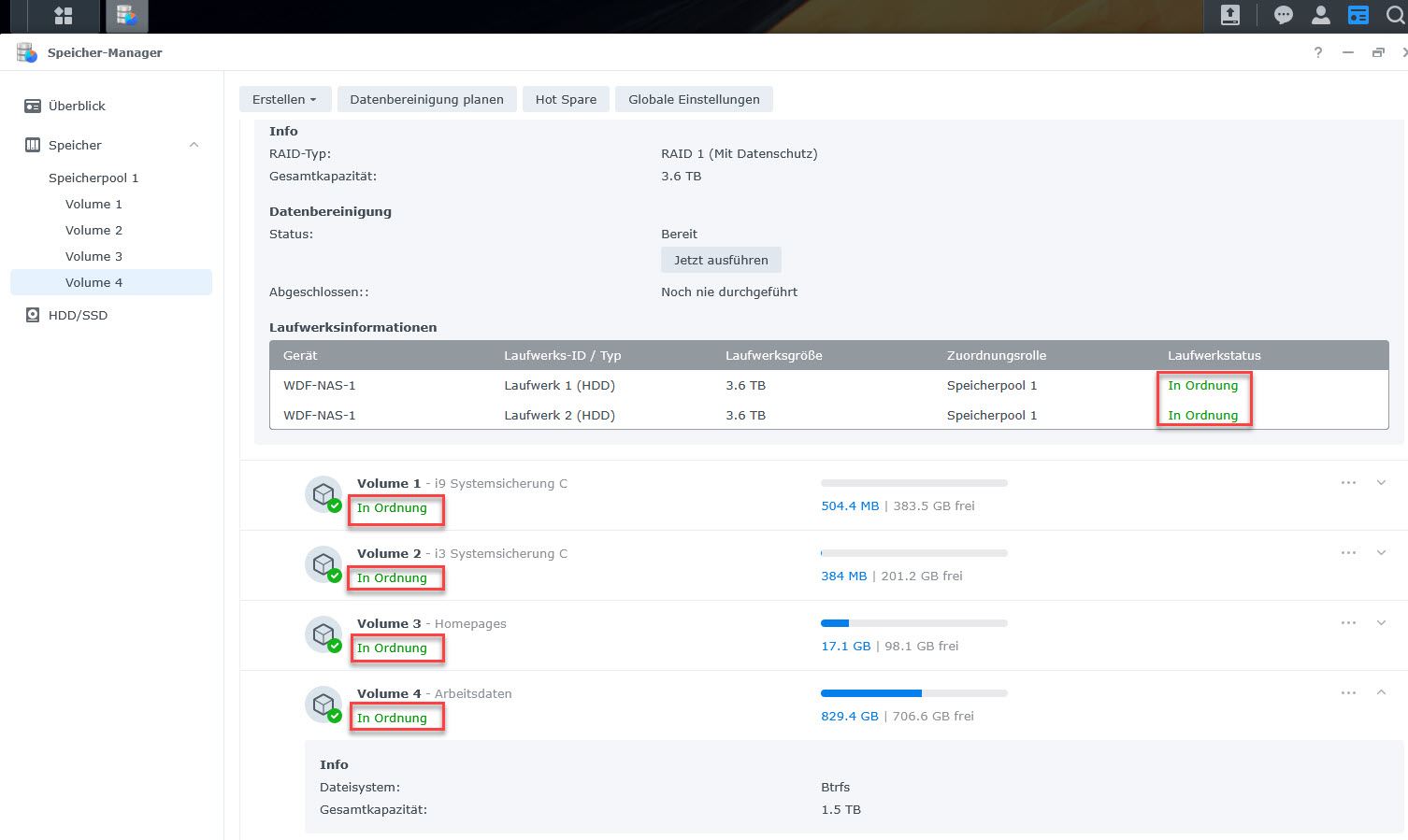1408x840 pixels.
Task: Open the DSM main menu grid icon
Action: pyautogui.click(x=64, y=16)
